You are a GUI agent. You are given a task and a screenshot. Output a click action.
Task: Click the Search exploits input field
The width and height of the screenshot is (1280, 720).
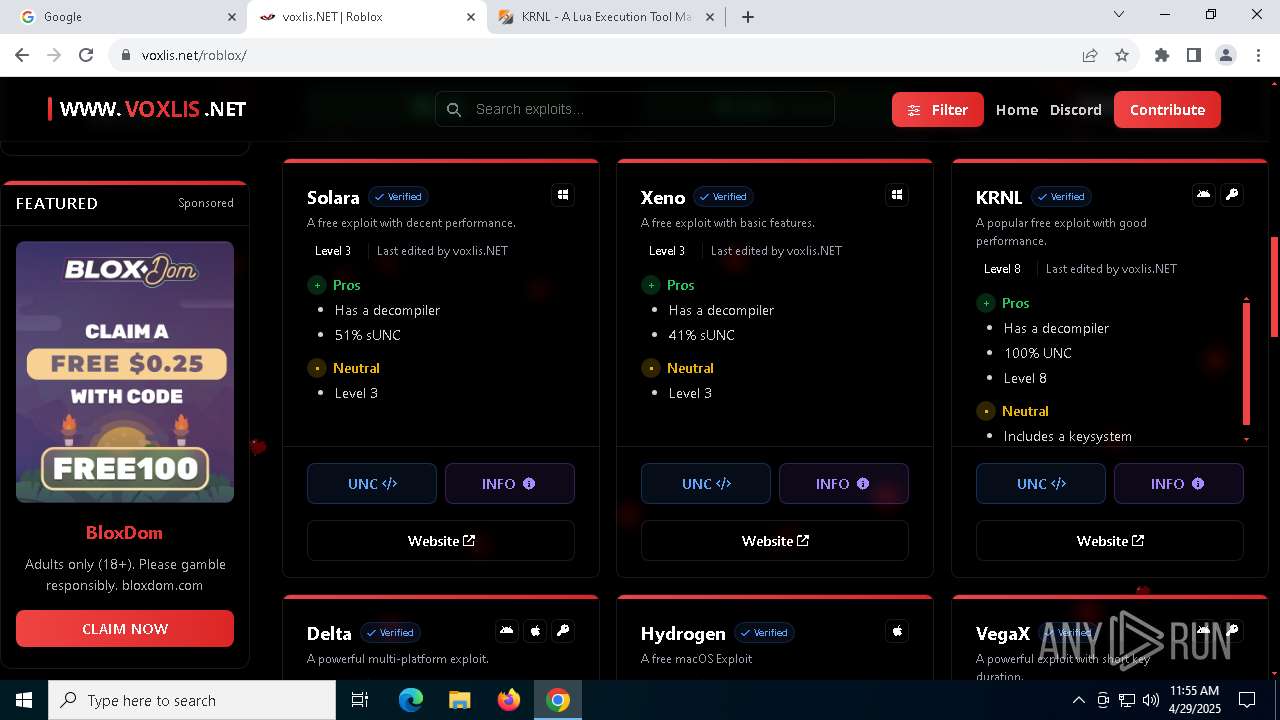pos(635,109)
